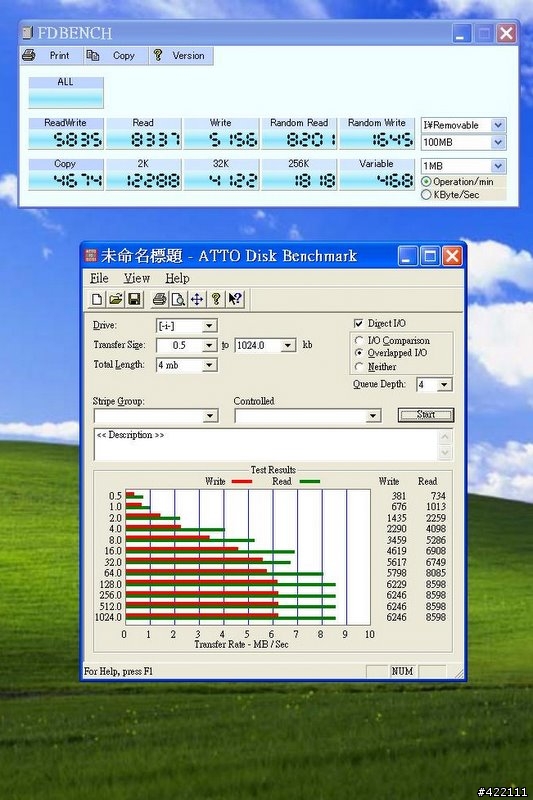Click the write value 5617 in results
The image size is (533, 800).
(x=396, y=562)
